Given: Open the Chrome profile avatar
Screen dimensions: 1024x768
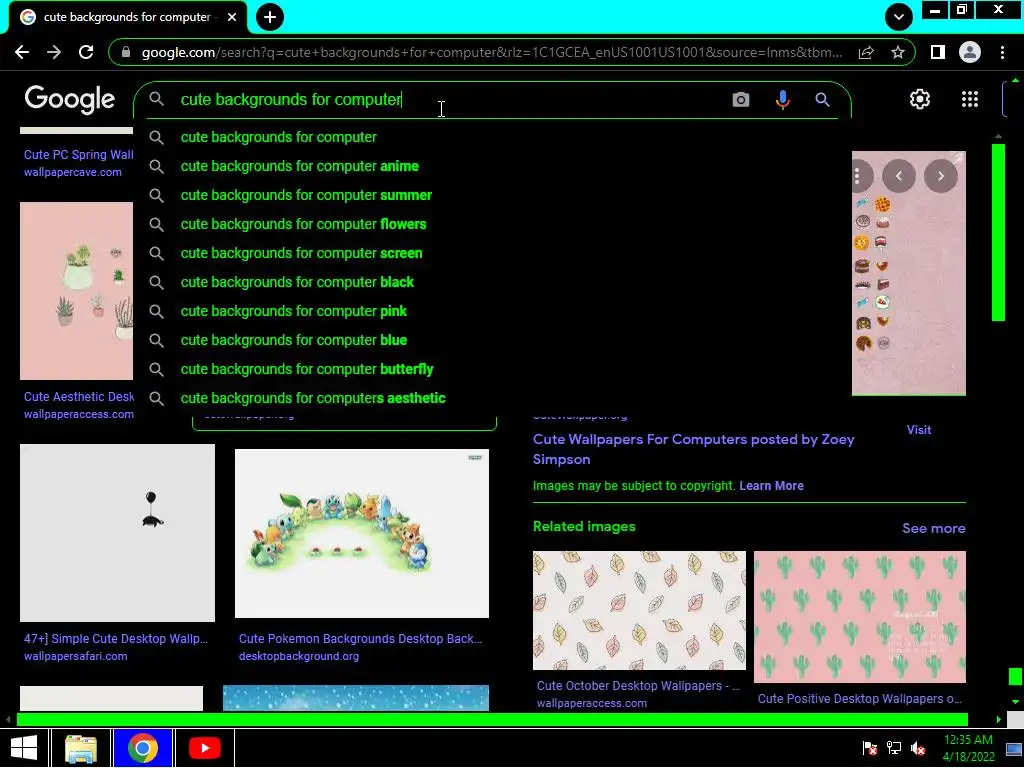Looking at the screenshot, I should click(970, 52).
